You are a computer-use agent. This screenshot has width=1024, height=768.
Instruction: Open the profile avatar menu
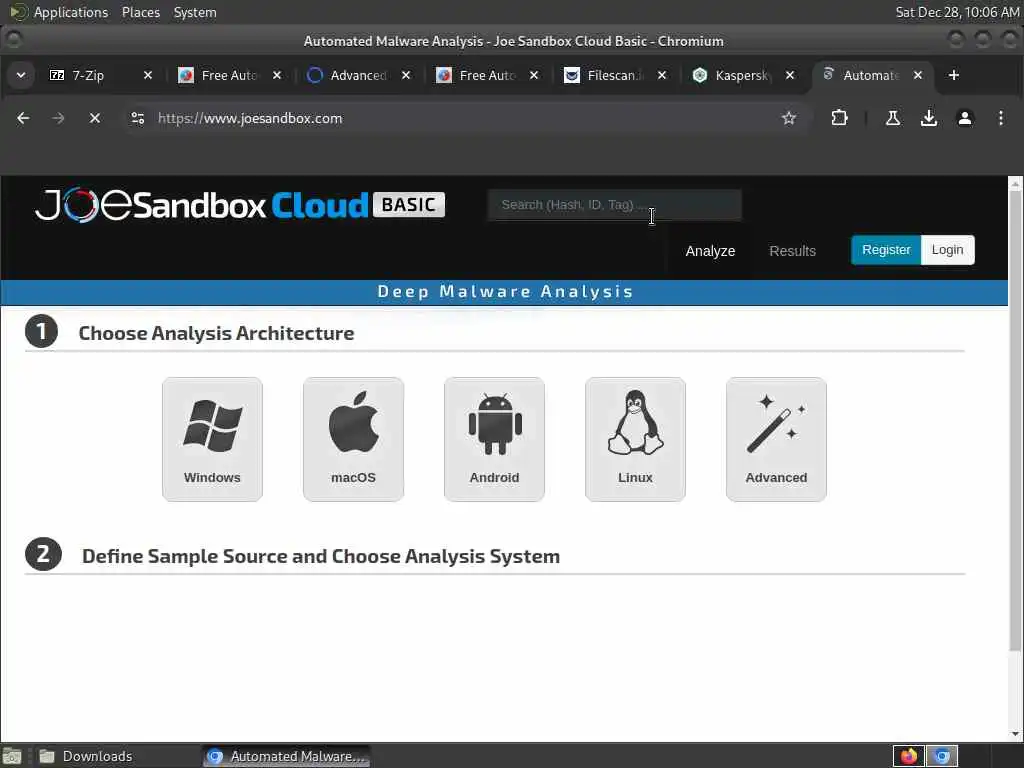965,118
